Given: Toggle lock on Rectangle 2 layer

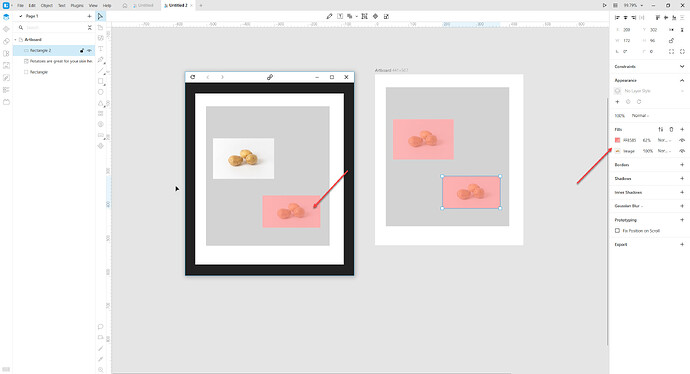Looking at the screenshot, I should tap(82, 51).
